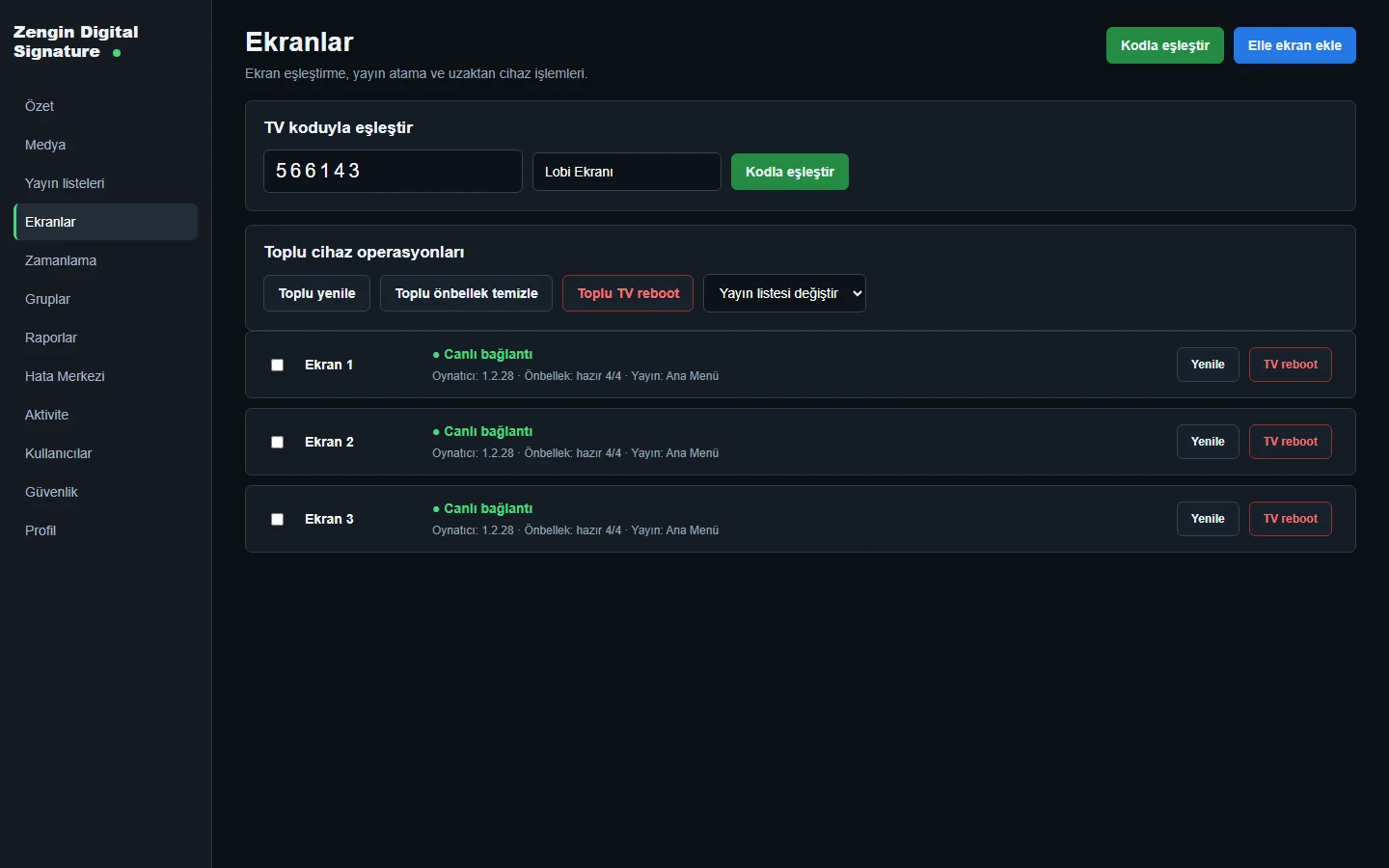Click Yenile for Ekran 1
Screen dimensions: 1389x868
(1208, 365)
